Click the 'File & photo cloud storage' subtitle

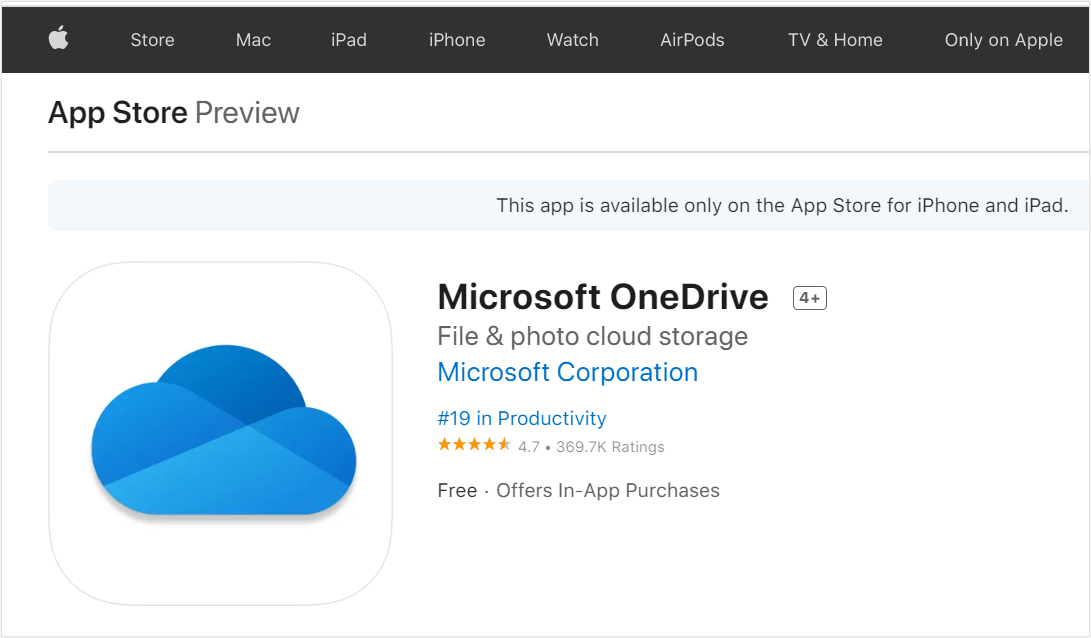(593, 337)
